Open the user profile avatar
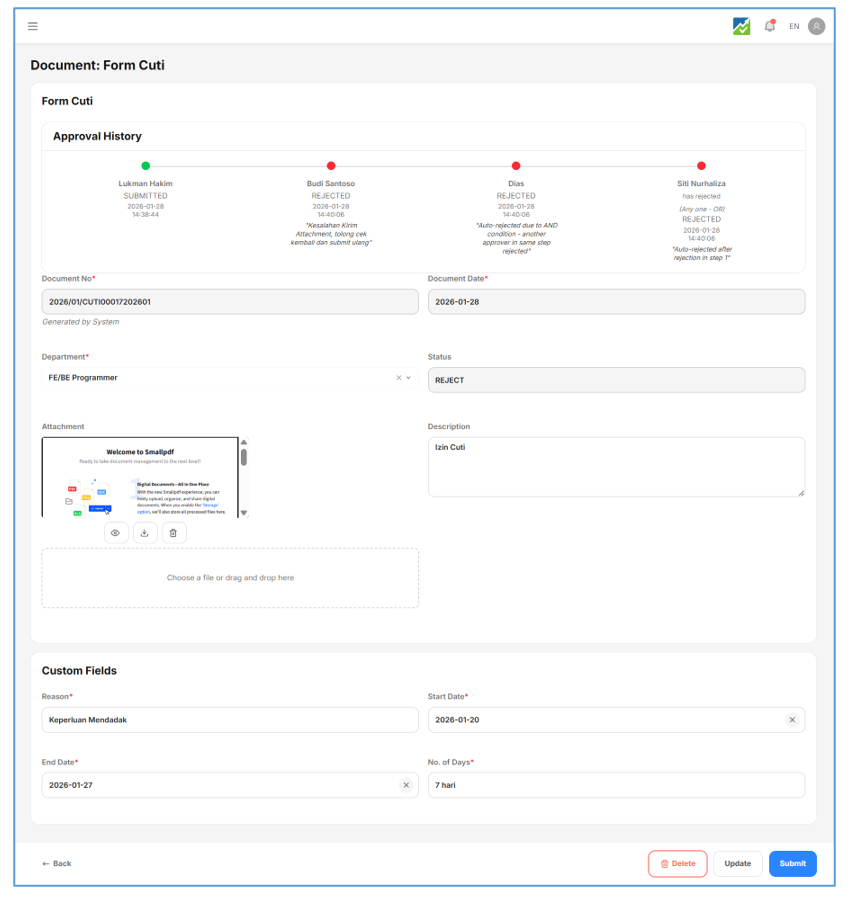Viewport: 849px width, 897px height. [x=817, y=26]
